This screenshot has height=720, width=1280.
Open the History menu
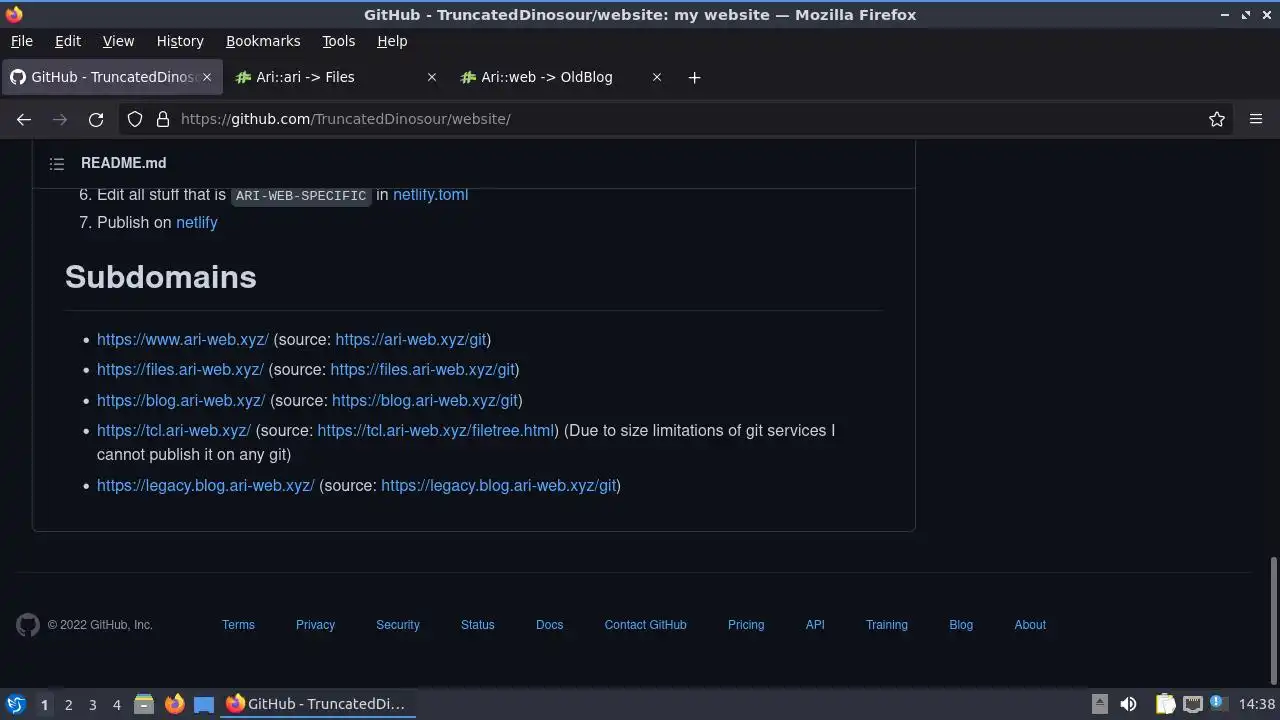pos(180,41)
